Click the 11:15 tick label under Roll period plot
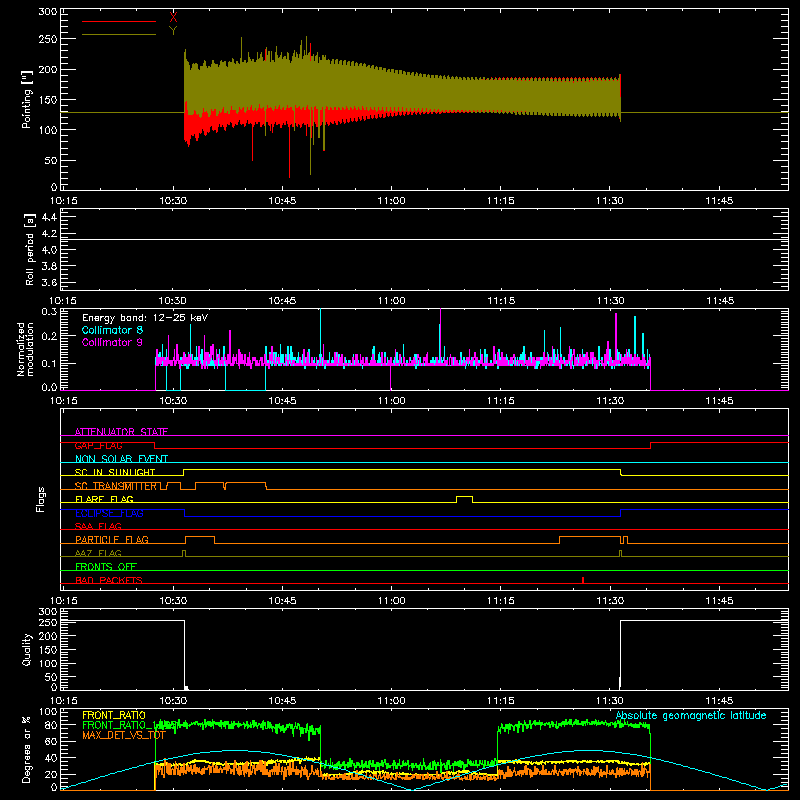Viewport: 800px width, 800px height. (x=501, y=301)
